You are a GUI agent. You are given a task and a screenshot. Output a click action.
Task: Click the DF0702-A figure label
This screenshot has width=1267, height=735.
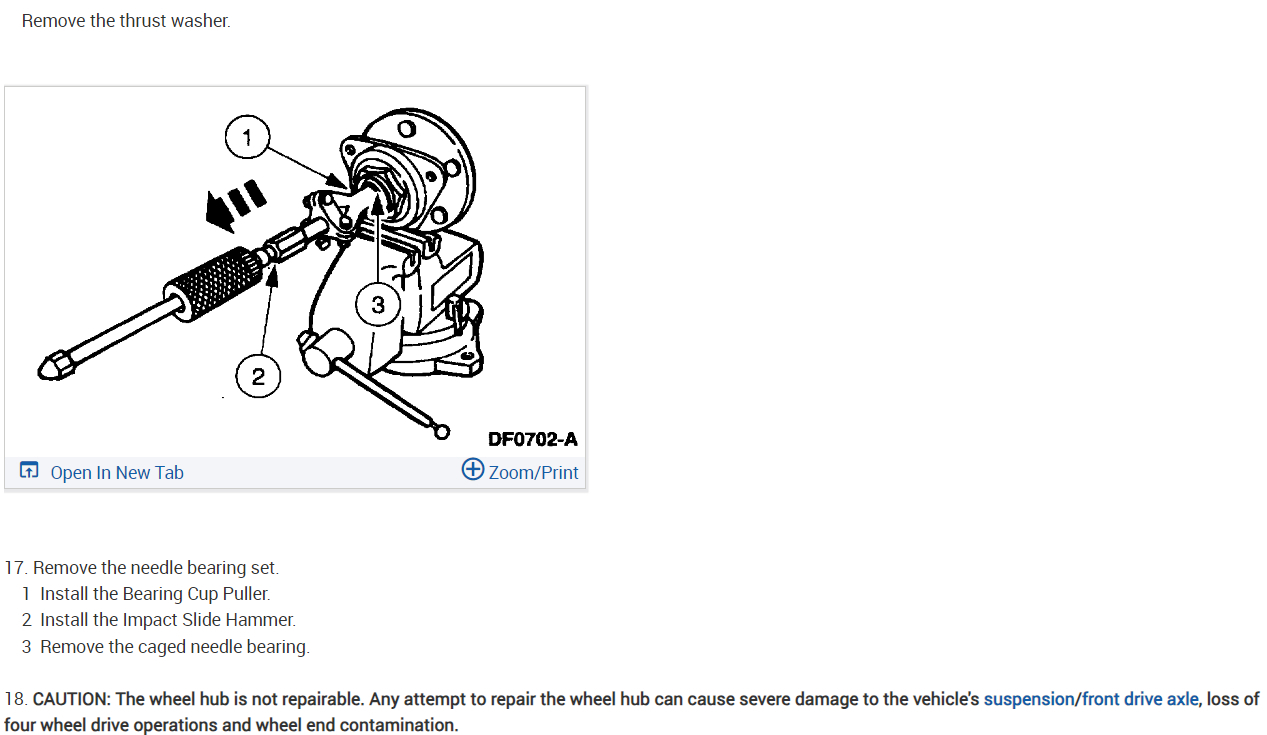coord(532,439)
